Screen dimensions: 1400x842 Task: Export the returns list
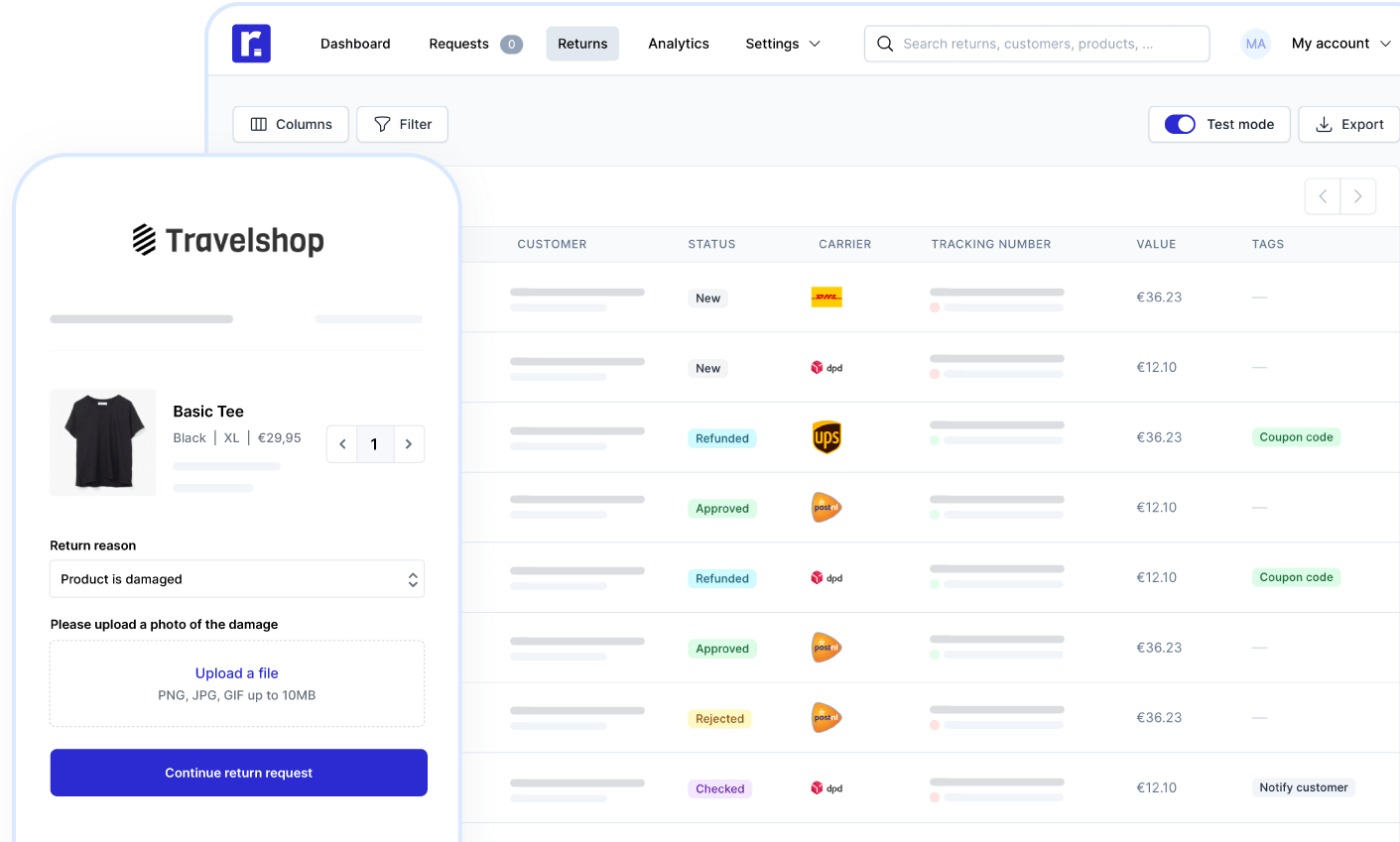(x=1349, y=124)
